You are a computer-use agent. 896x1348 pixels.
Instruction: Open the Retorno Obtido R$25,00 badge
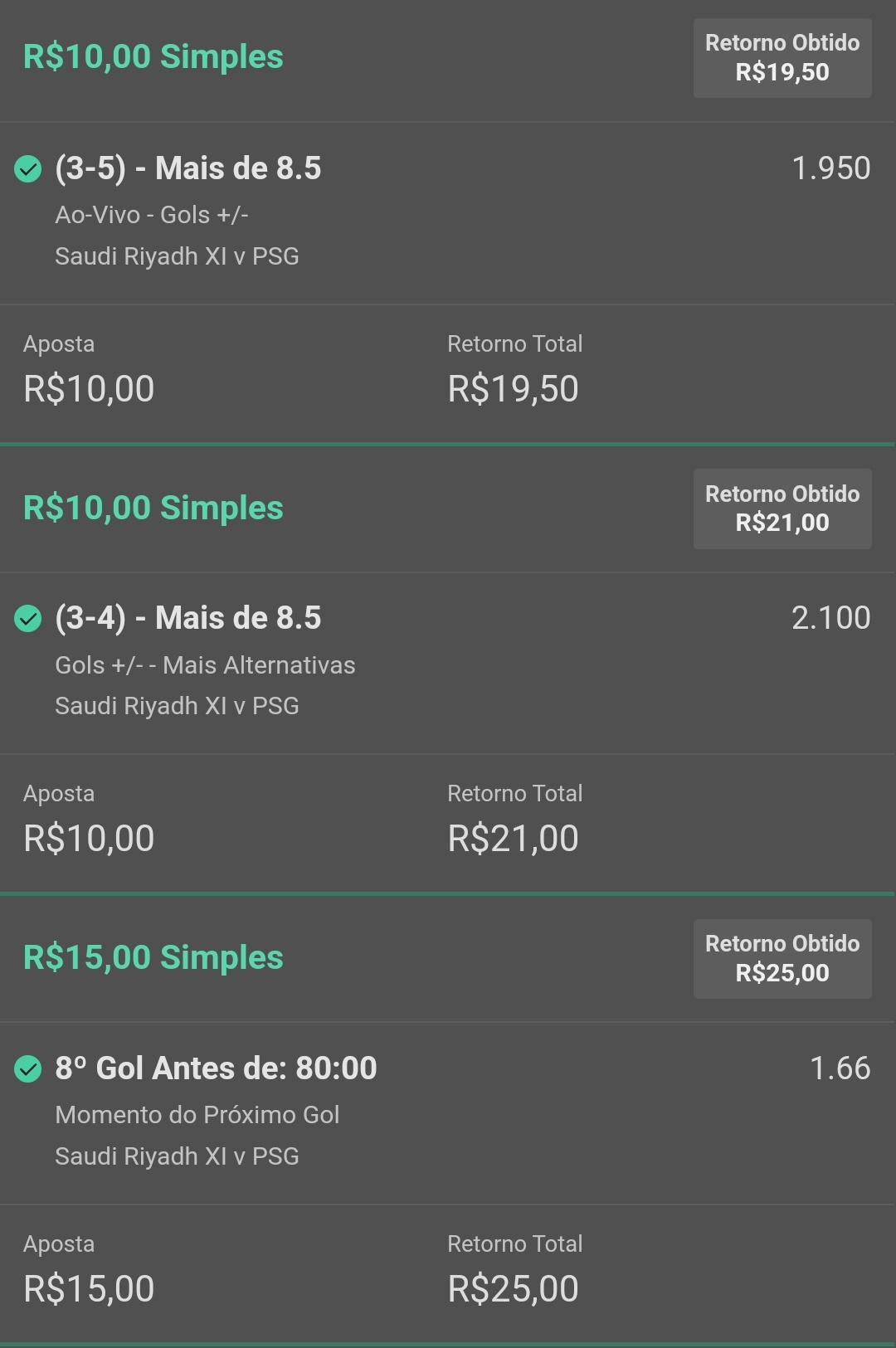point(782,958)
